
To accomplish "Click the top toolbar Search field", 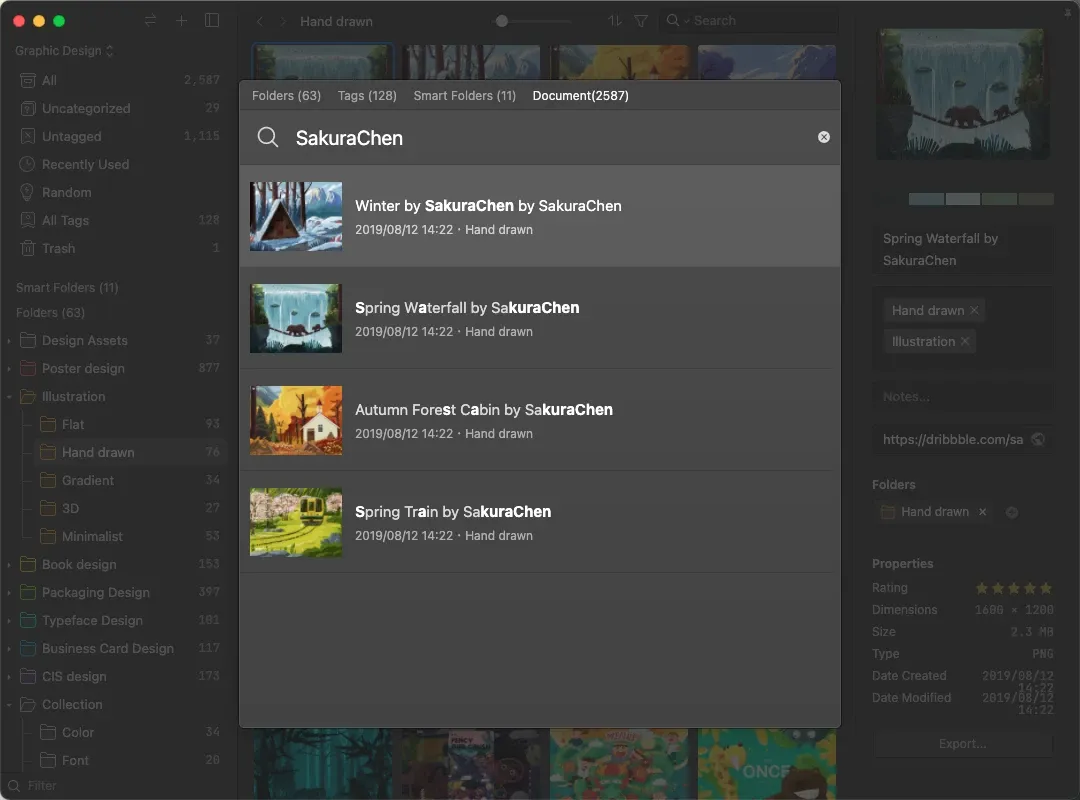I will click(x=748, y=21).
